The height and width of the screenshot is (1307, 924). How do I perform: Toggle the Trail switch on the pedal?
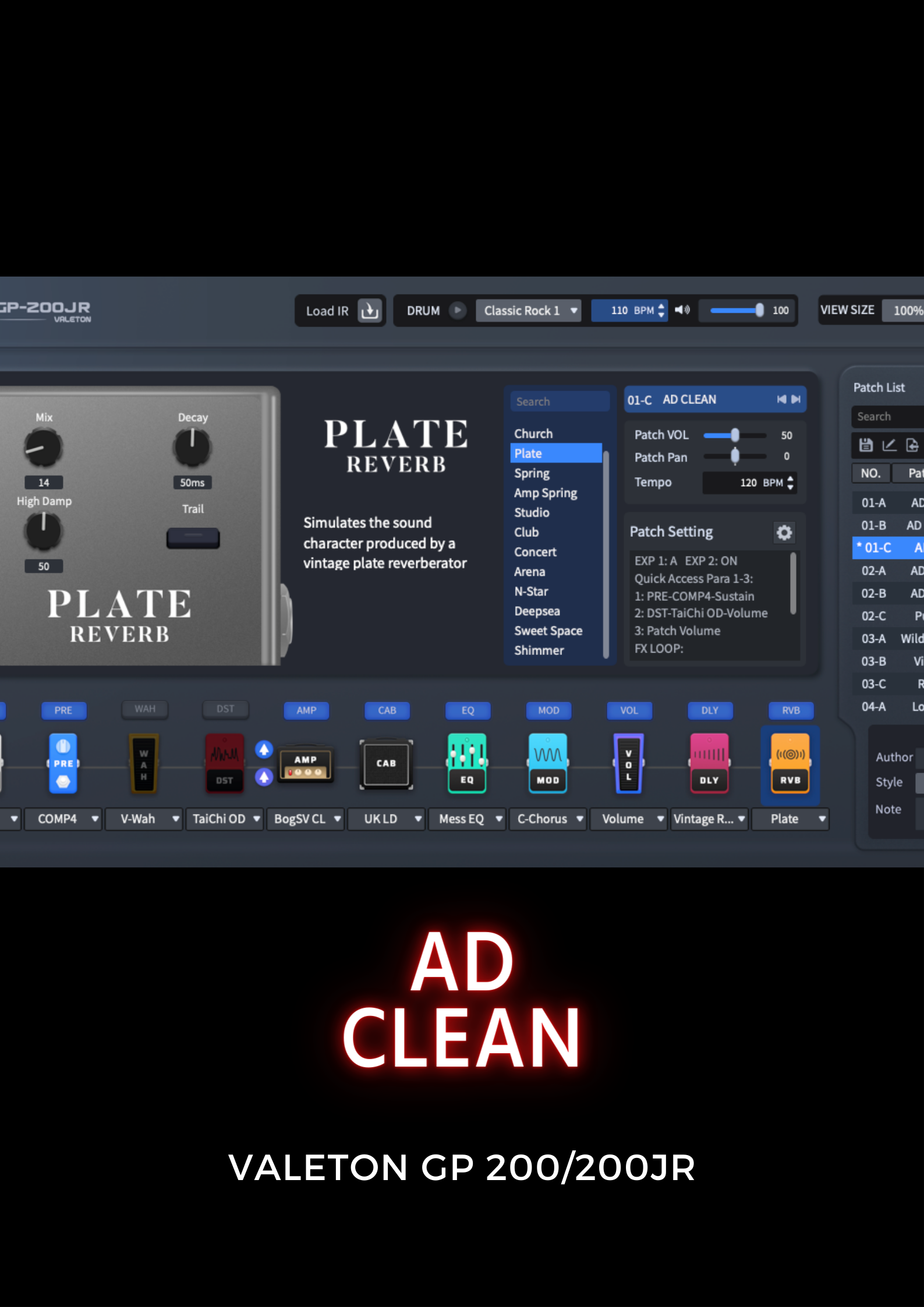click(193, 538)
